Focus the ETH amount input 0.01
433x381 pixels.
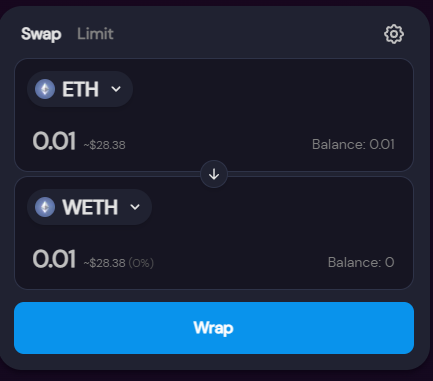pos(54,141)
